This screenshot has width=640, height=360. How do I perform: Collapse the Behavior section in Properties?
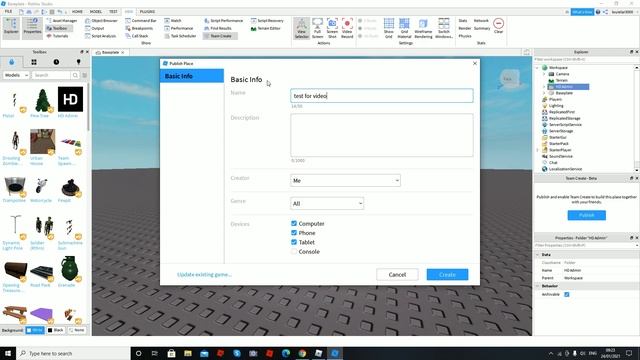pos(538,286)
